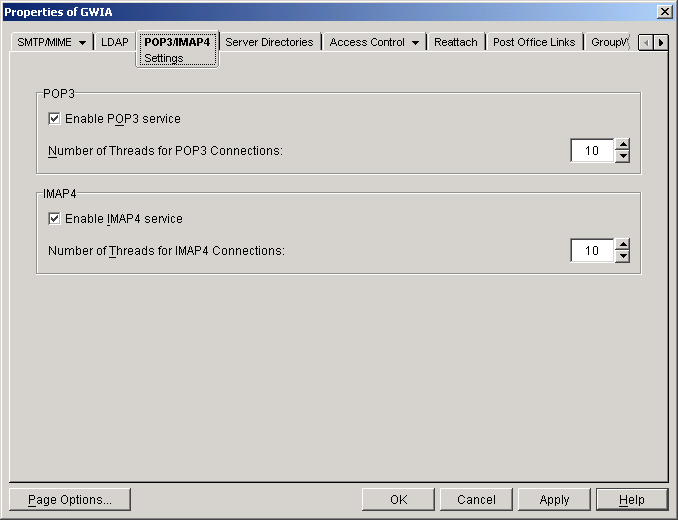
Task: Increase POP3 connection threads with up arrow
Action: point(623,144)
